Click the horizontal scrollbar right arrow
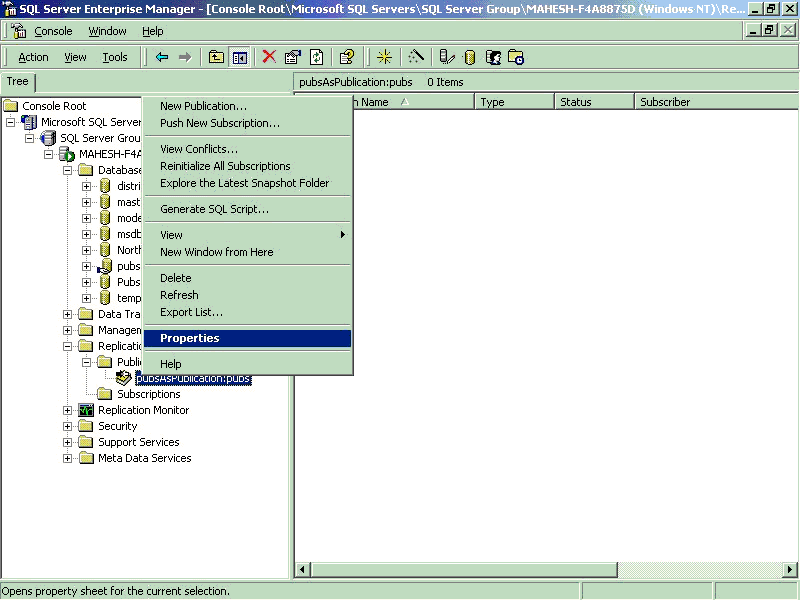The width and height of the screenshot is (800, 600). (790, 569)
